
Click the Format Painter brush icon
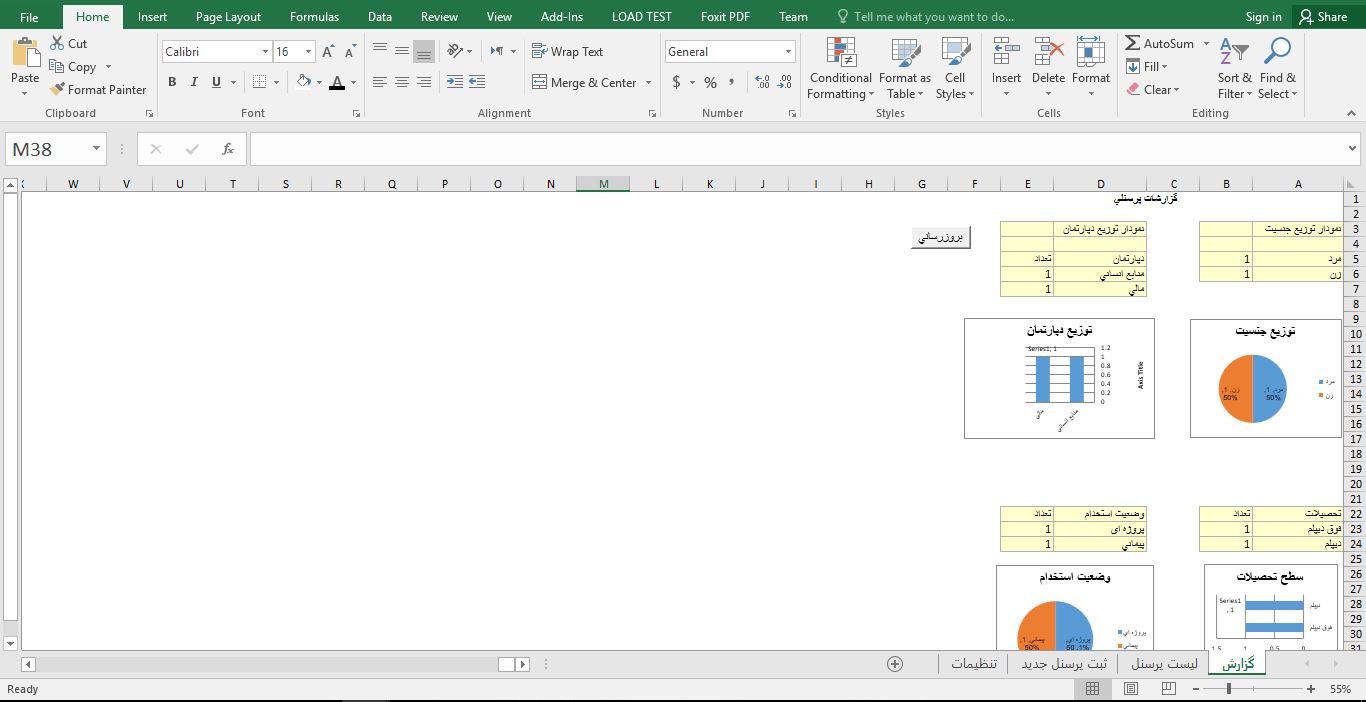click(58, 89)
